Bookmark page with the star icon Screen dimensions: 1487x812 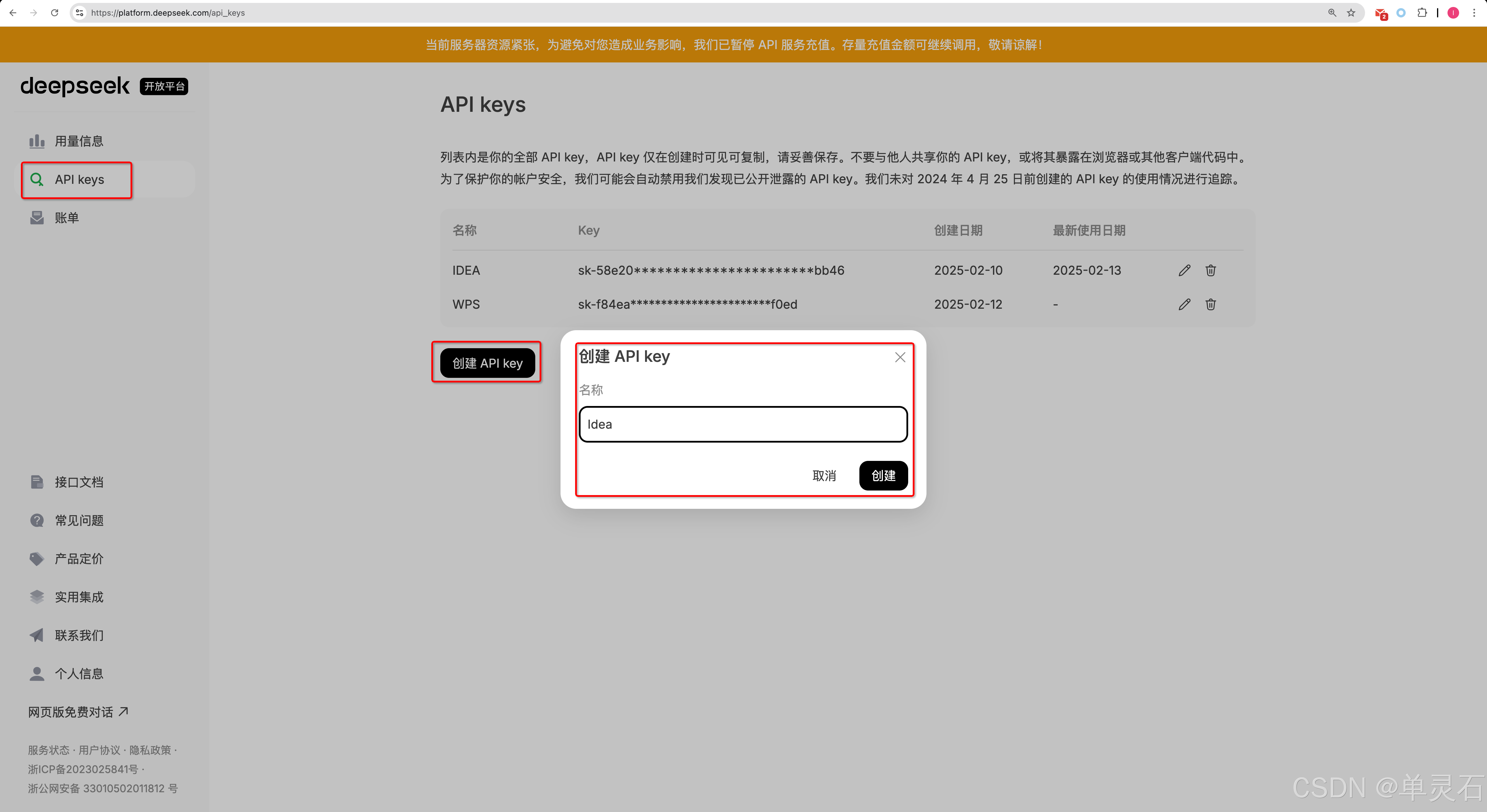[1351, 13]
